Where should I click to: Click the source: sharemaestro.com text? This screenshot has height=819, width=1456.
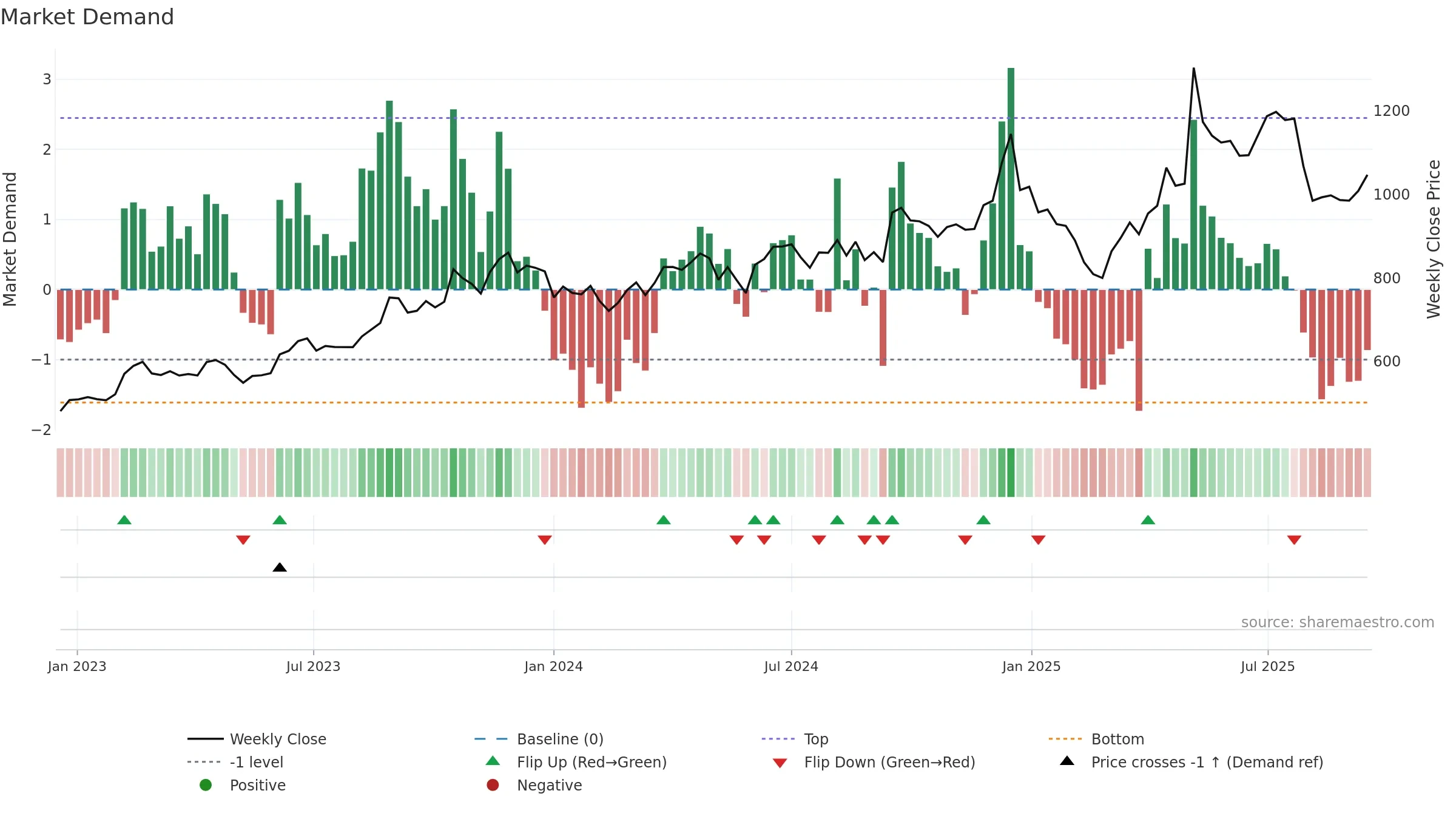click(x=1337, y=622)
